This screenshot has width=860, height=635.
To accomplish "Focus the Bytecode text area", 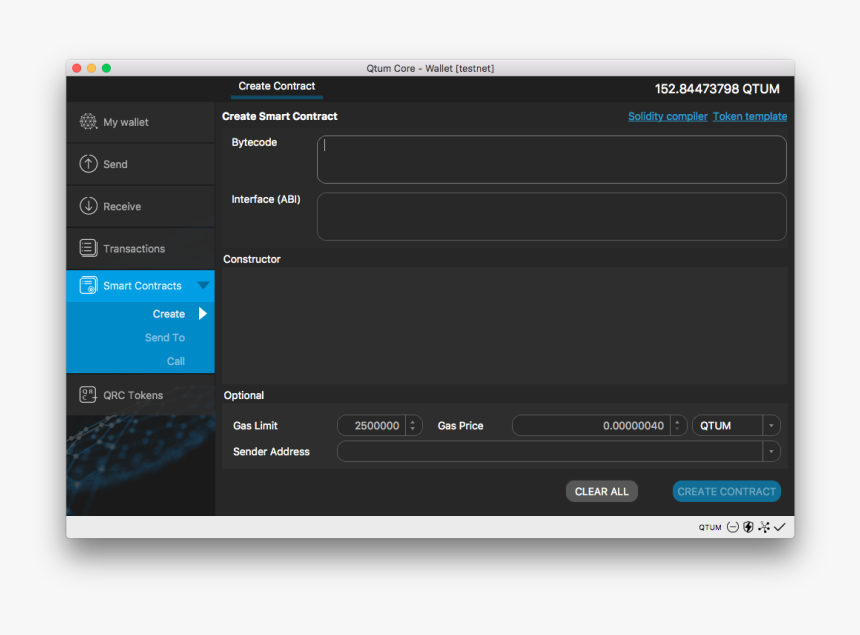I will pos(551,160).
